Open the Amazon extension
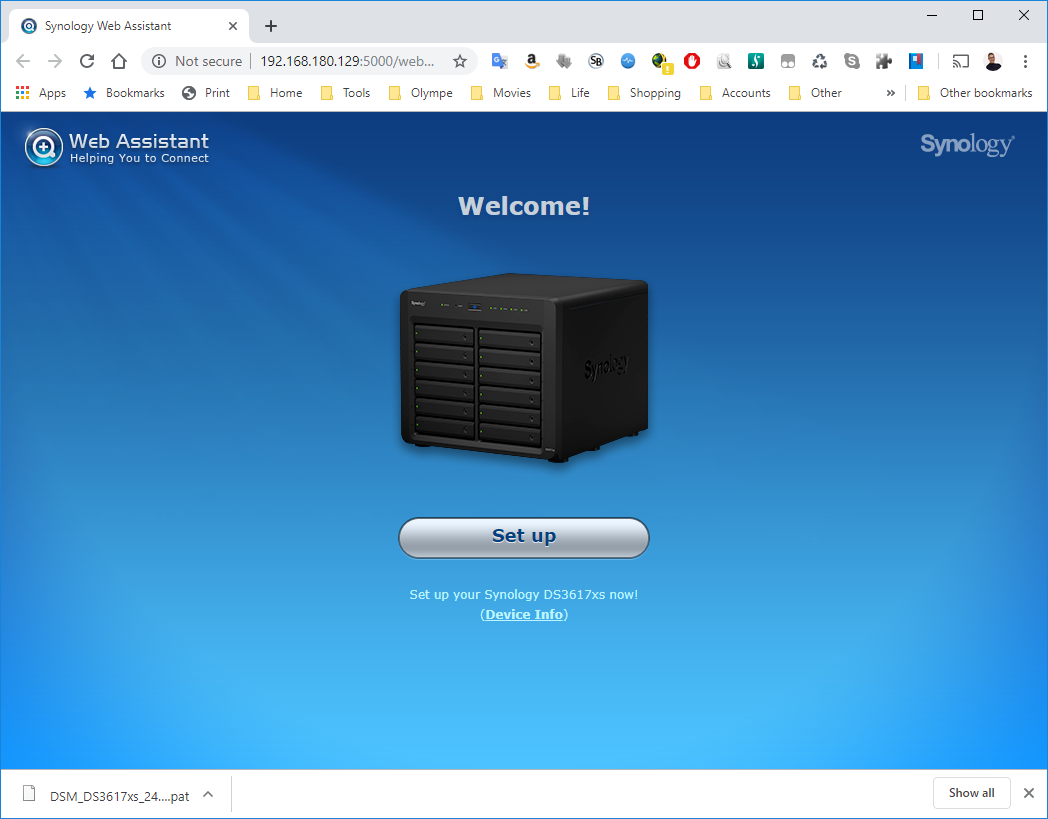Viewport: 1048px width, 819px height. [531, 62]
